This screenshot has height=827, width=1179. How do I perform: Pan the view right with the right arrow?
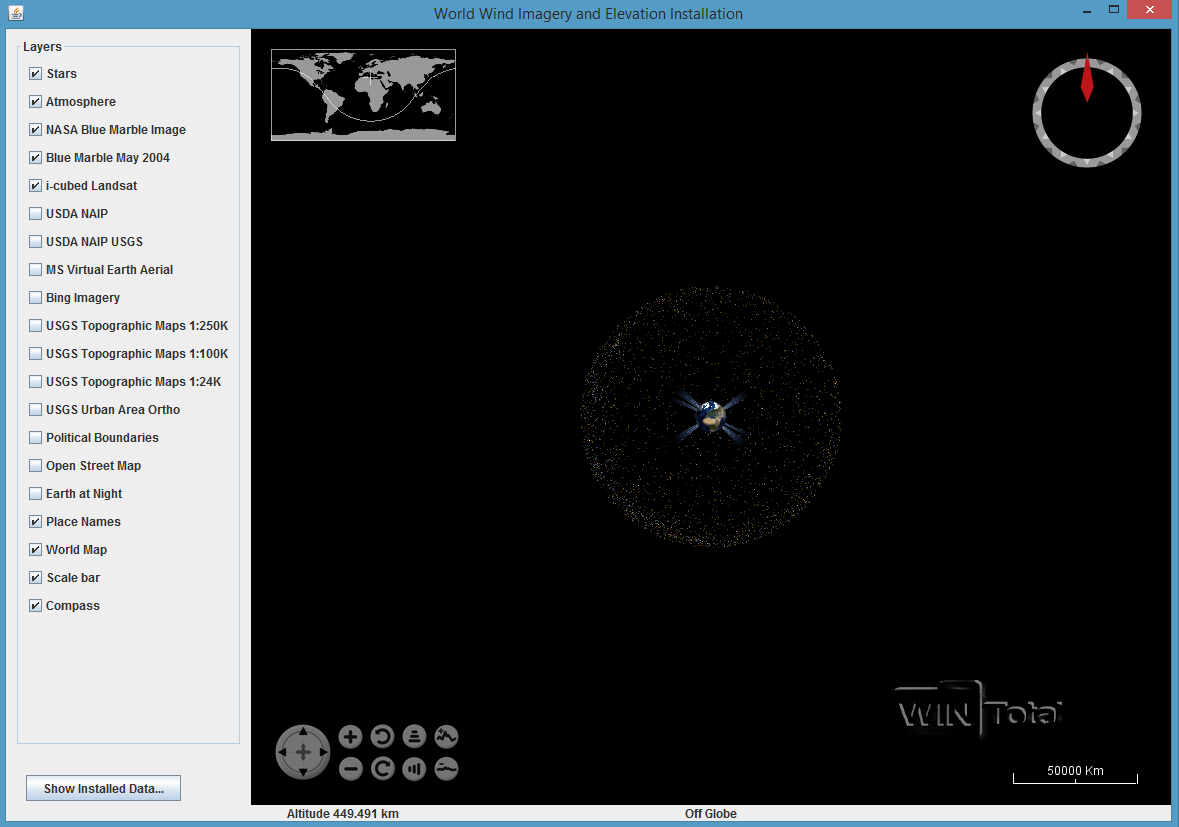(x=323, y=752)
